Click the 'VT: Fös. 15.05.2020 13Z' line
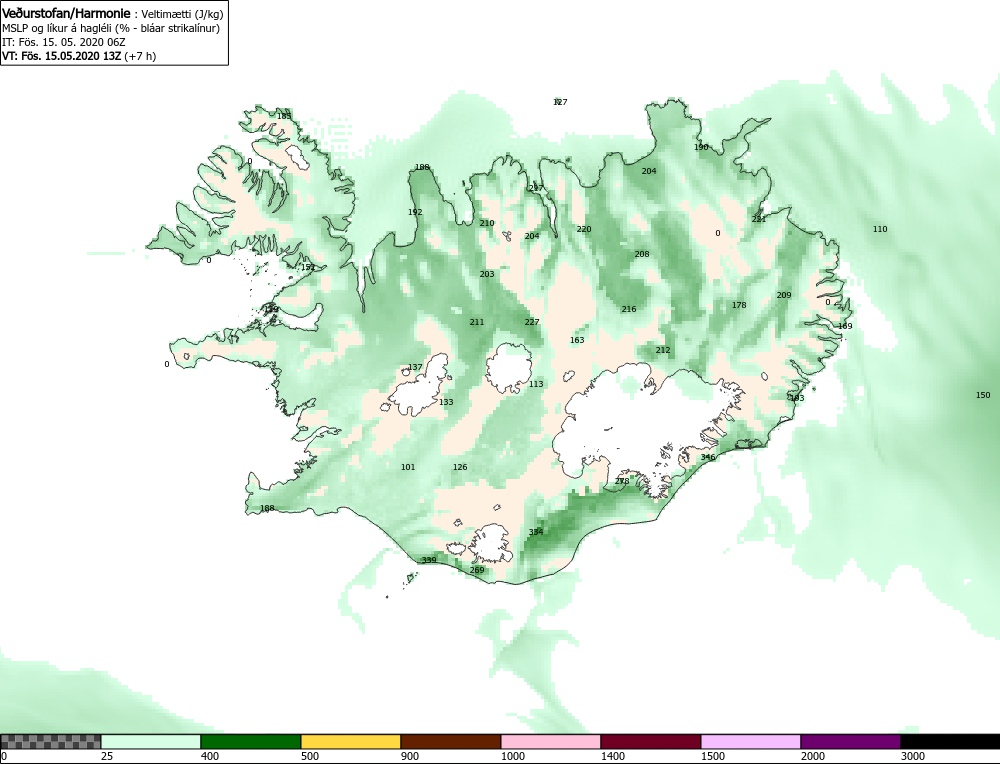The width and height of the screenshot is (1000, 764). pyautogui.click(x=61, y=56)
